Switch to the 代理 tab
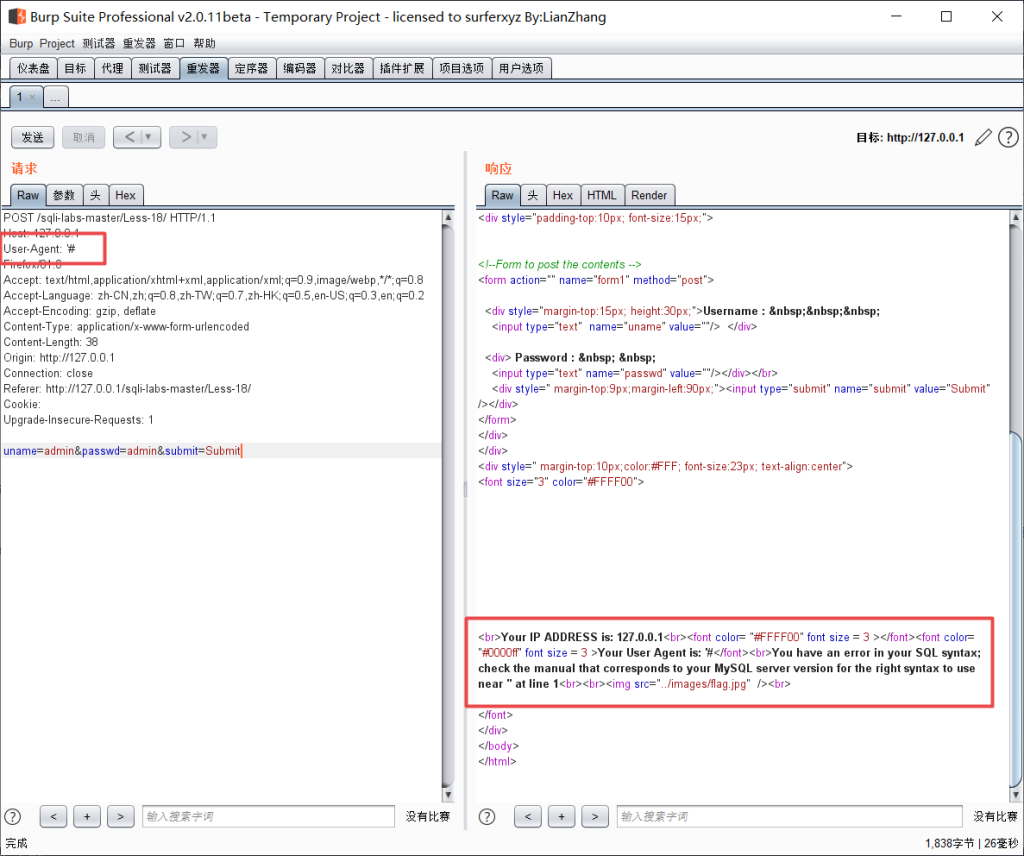The height and width of the screenshot is (856, 1024). click(112, 68)
